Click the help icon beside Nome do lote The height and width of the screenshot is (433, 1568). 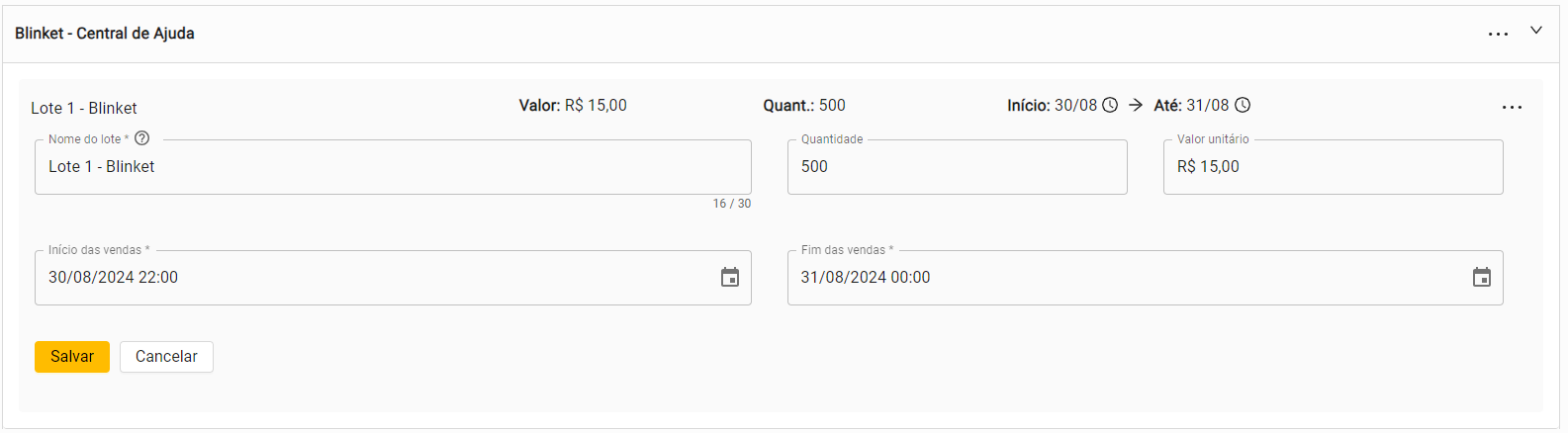coord(142,138)
